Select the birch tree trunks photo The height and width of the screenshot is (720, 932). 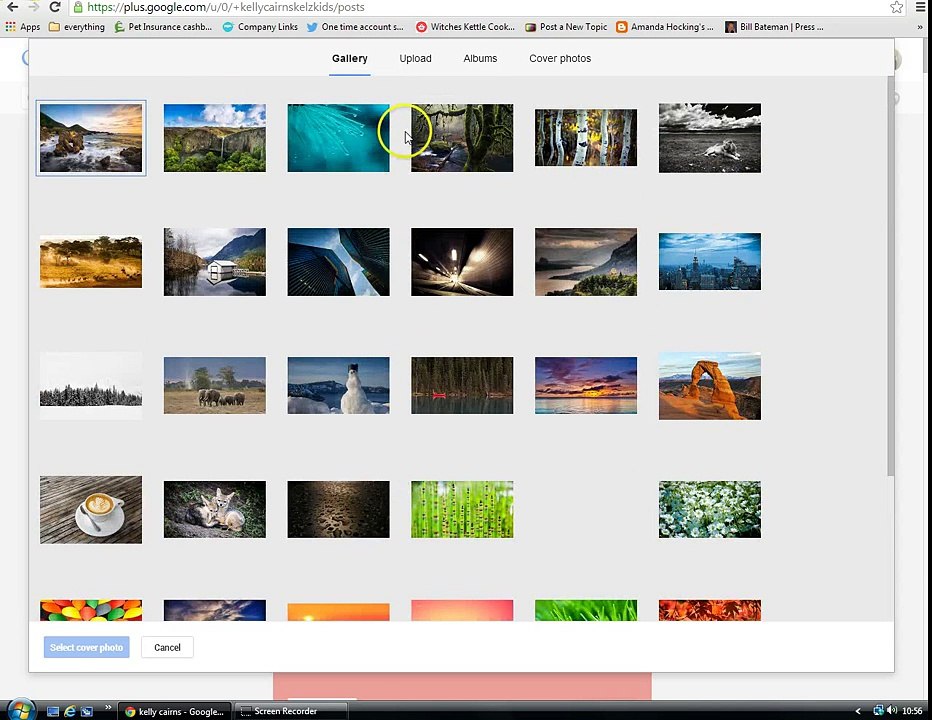pos(585,137)
